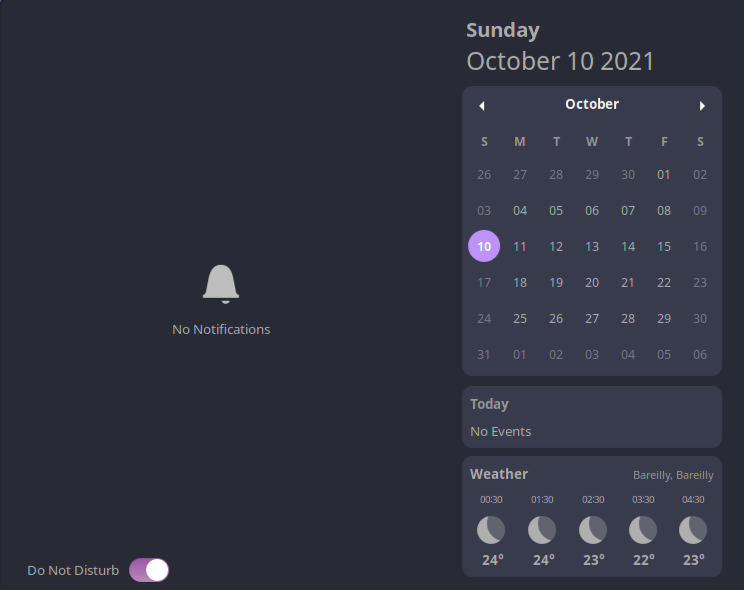
Task: Click the Bareilly, Bareilly location label
Action: coord(673,475)
